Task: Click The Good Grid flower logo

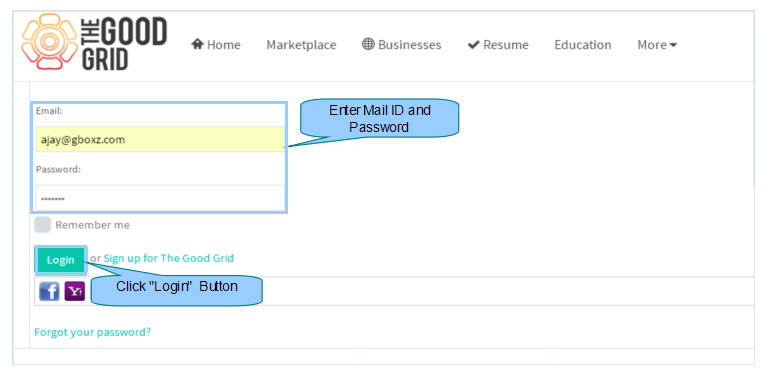Action: click(49, 42)
